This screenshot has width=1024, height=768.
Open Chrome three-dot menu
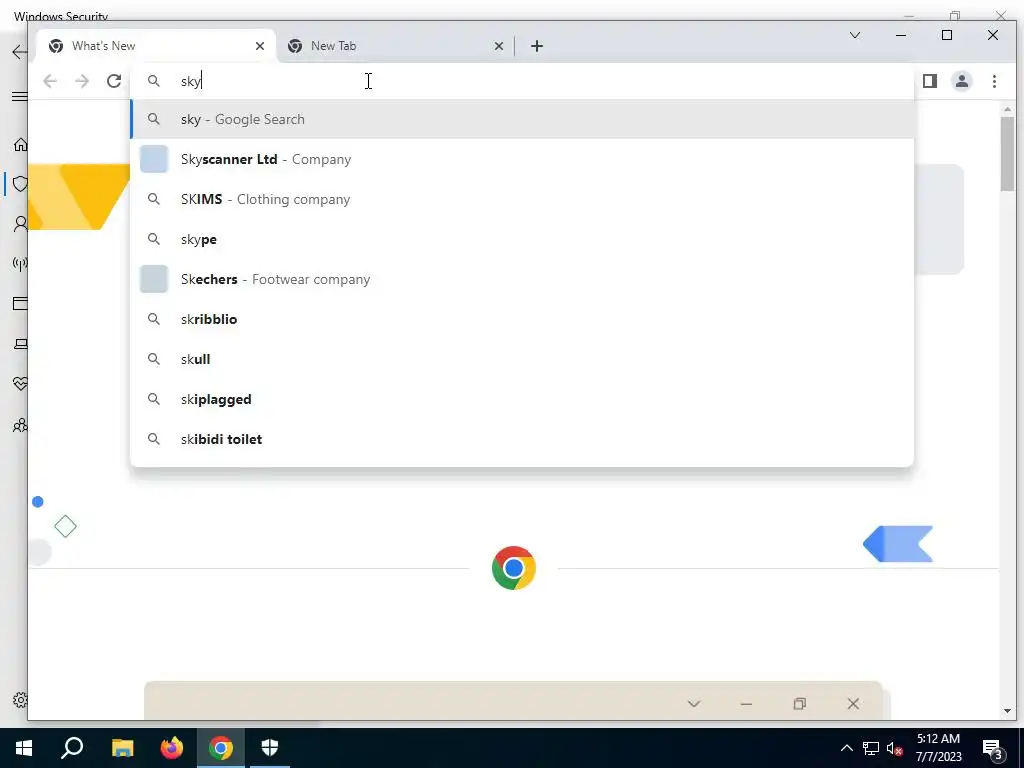(995, 81)
